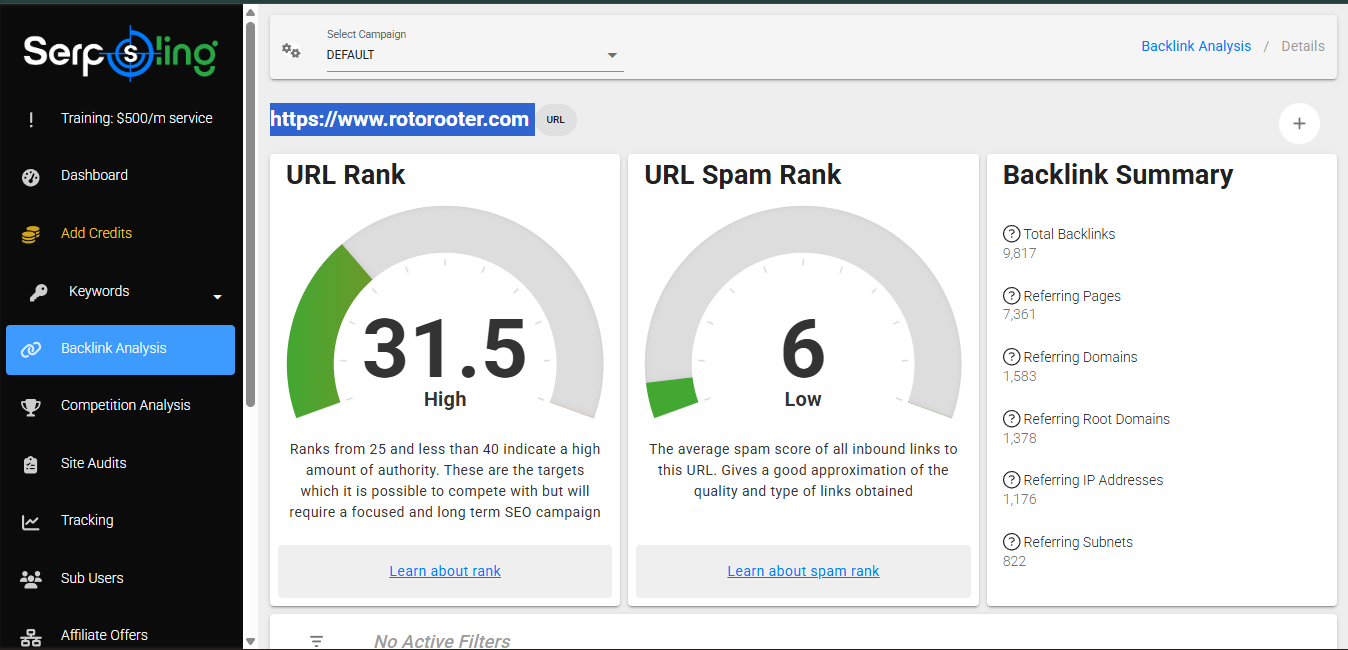Open the Select Campaign dropdown
The width and height of the screenshot is (1348, 650).
click(475, 55)
